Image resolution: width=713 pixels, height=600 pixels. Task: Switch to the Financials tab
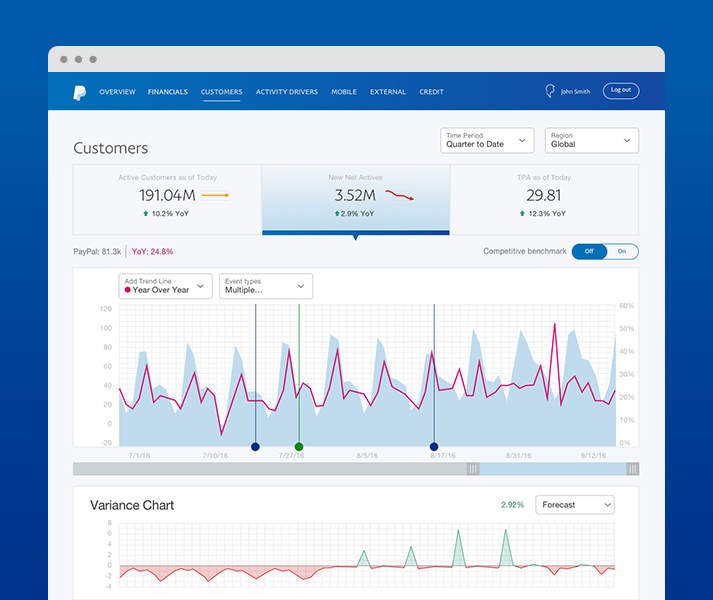tap(167, 92)
